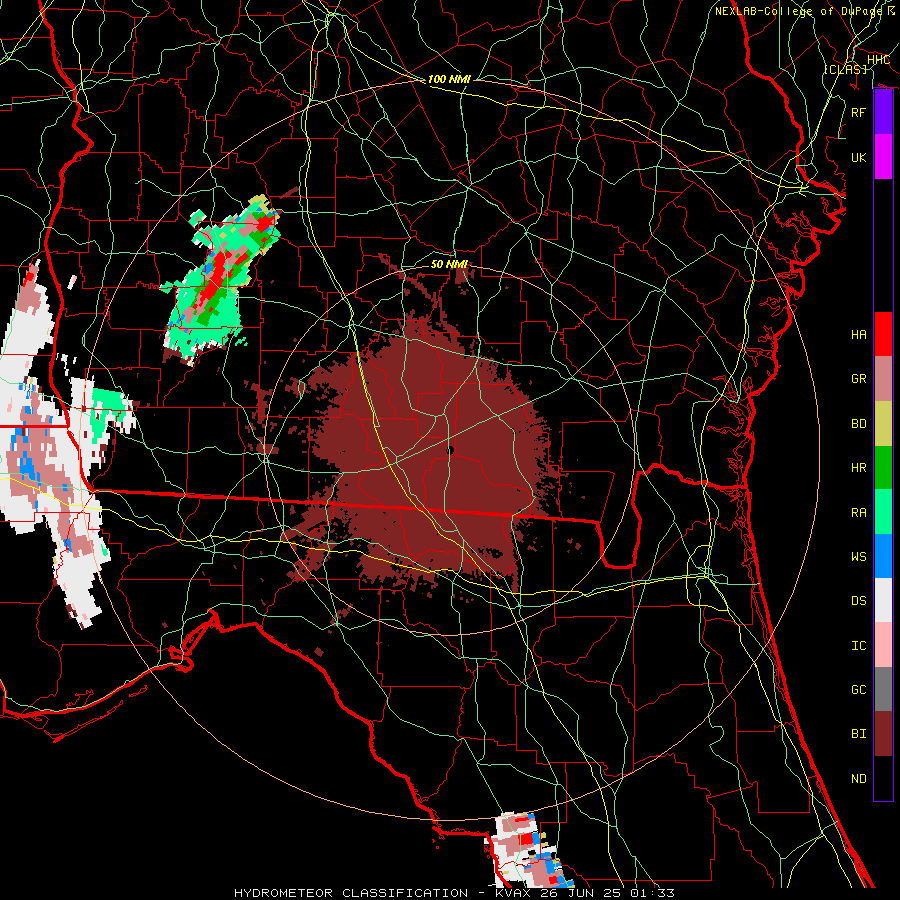
Task: Click the CLAS units label
Action: coord(845,70)
